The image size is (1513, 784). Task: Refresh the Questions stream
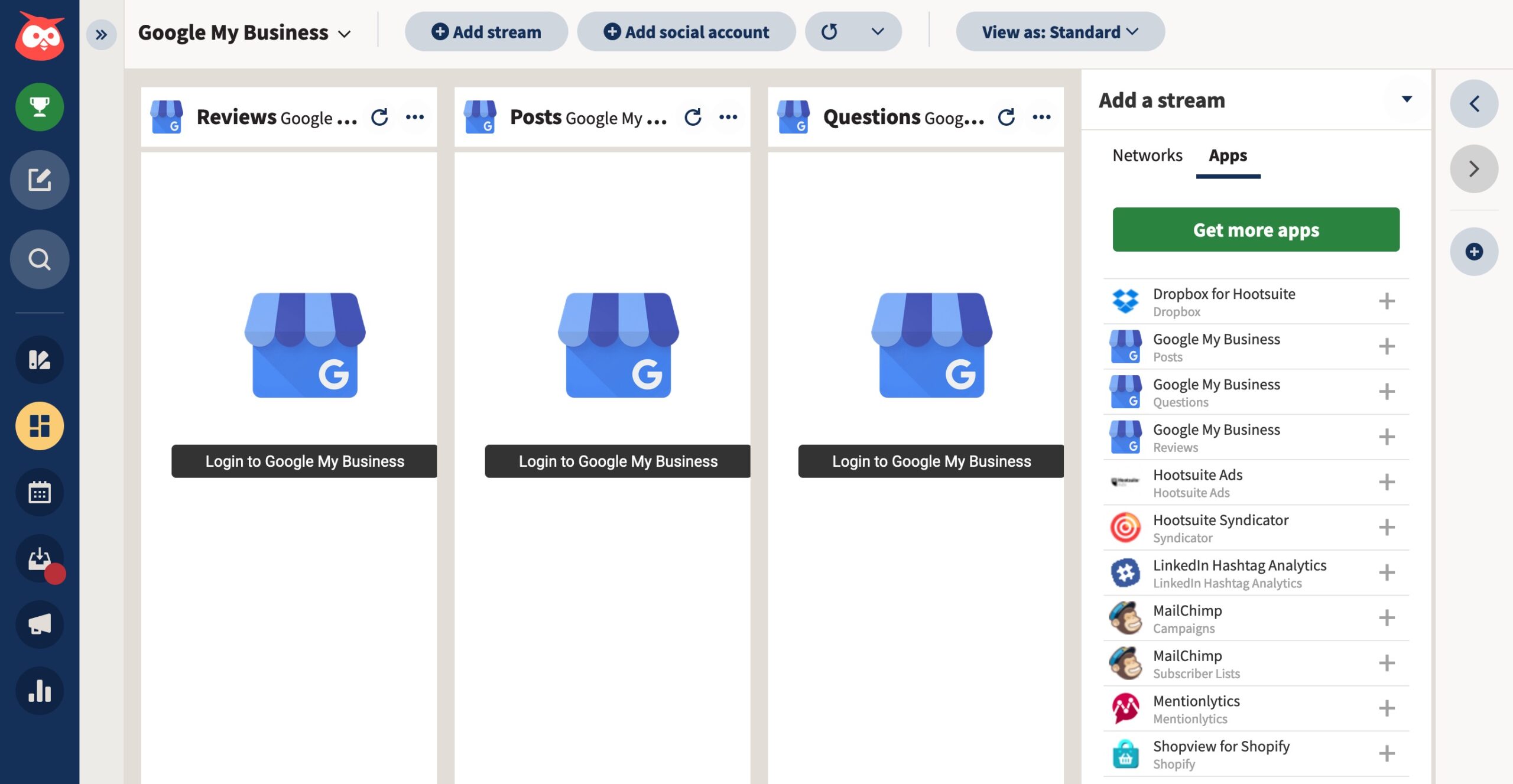[1006, 117]
